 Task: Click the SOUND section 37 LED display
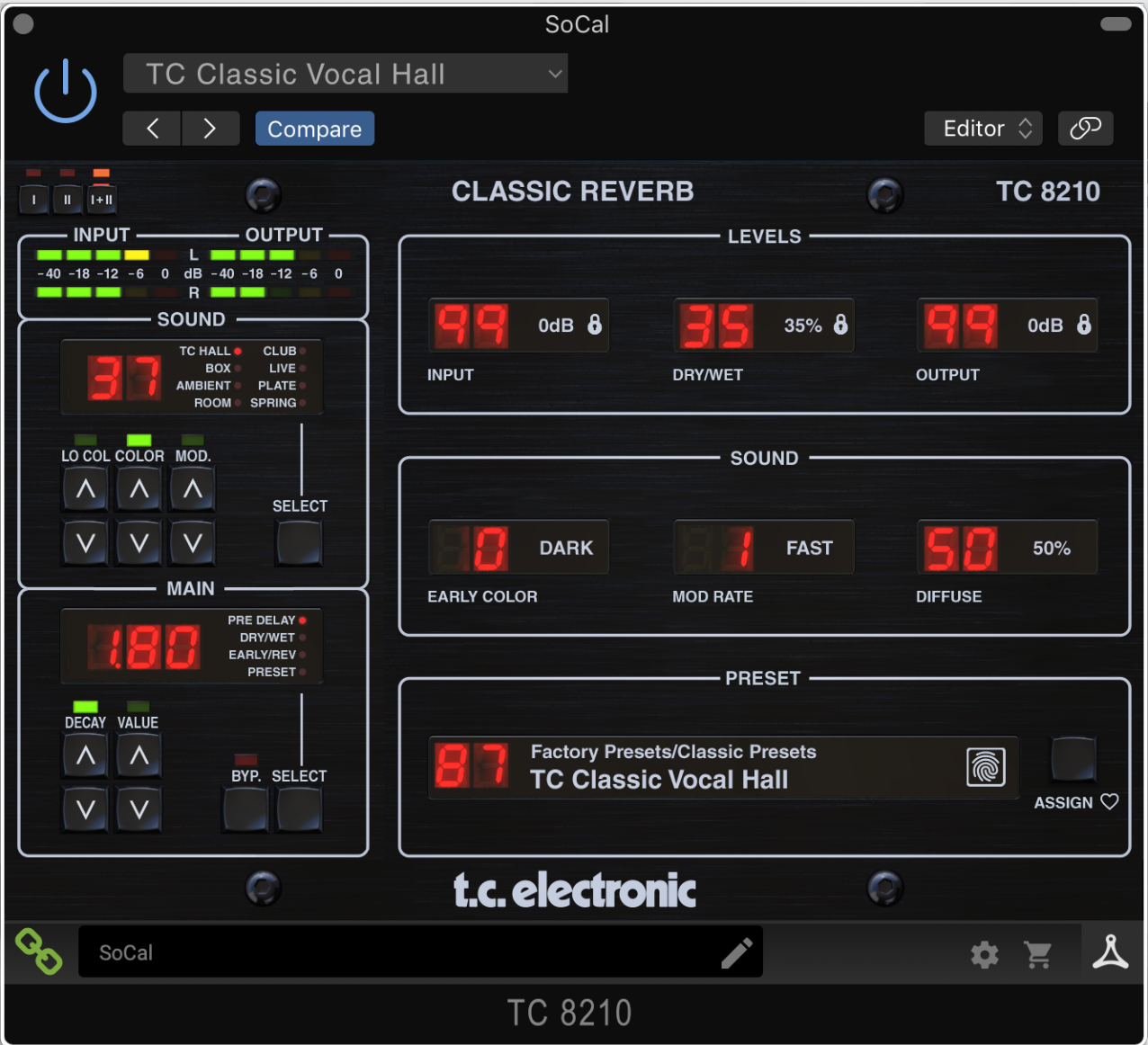(x=124, y=377)
